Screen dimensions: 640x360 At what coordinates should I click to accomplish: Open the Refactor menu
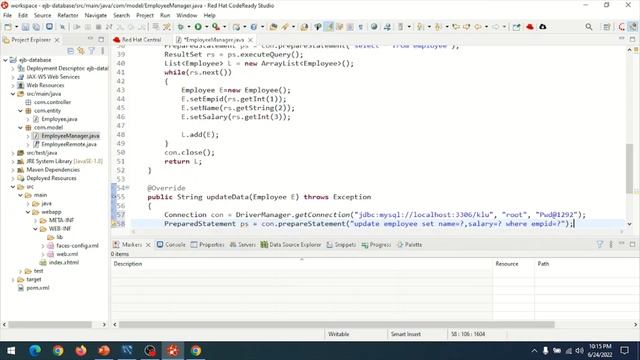[68, 15]
